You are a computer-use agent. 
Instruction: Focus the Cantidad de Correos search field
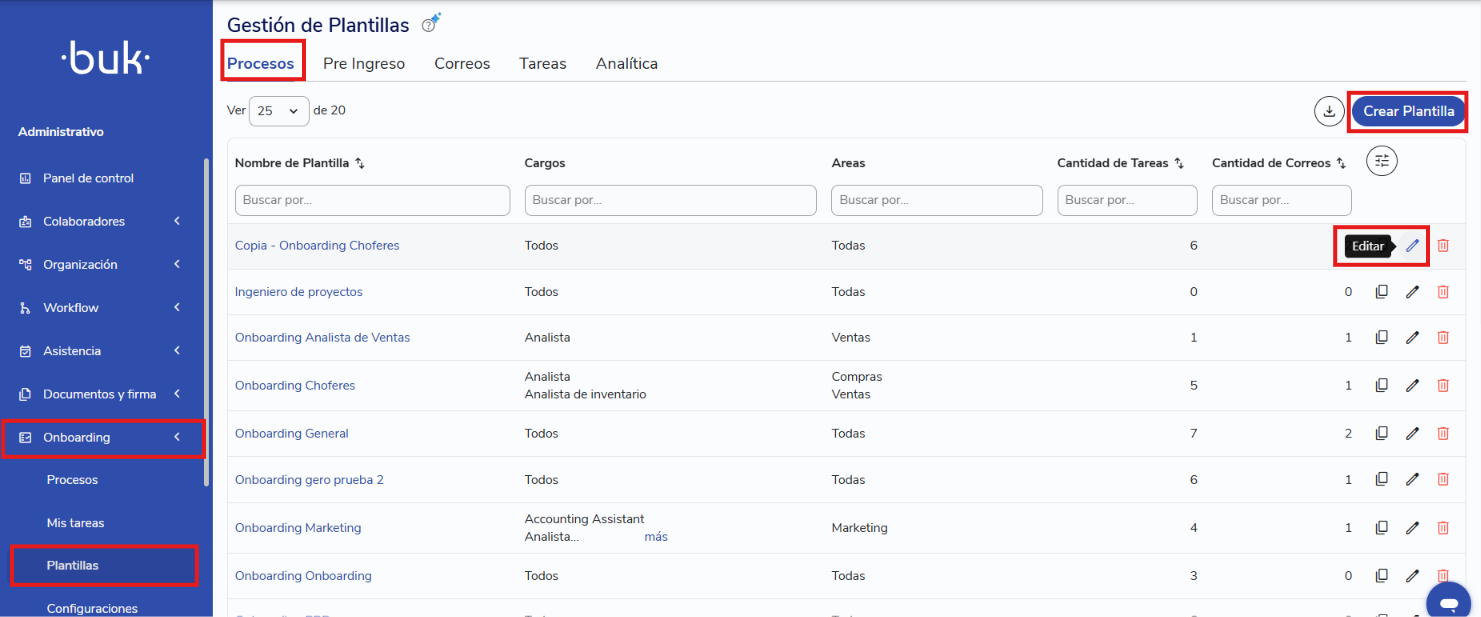click(x=1282, y=200)
